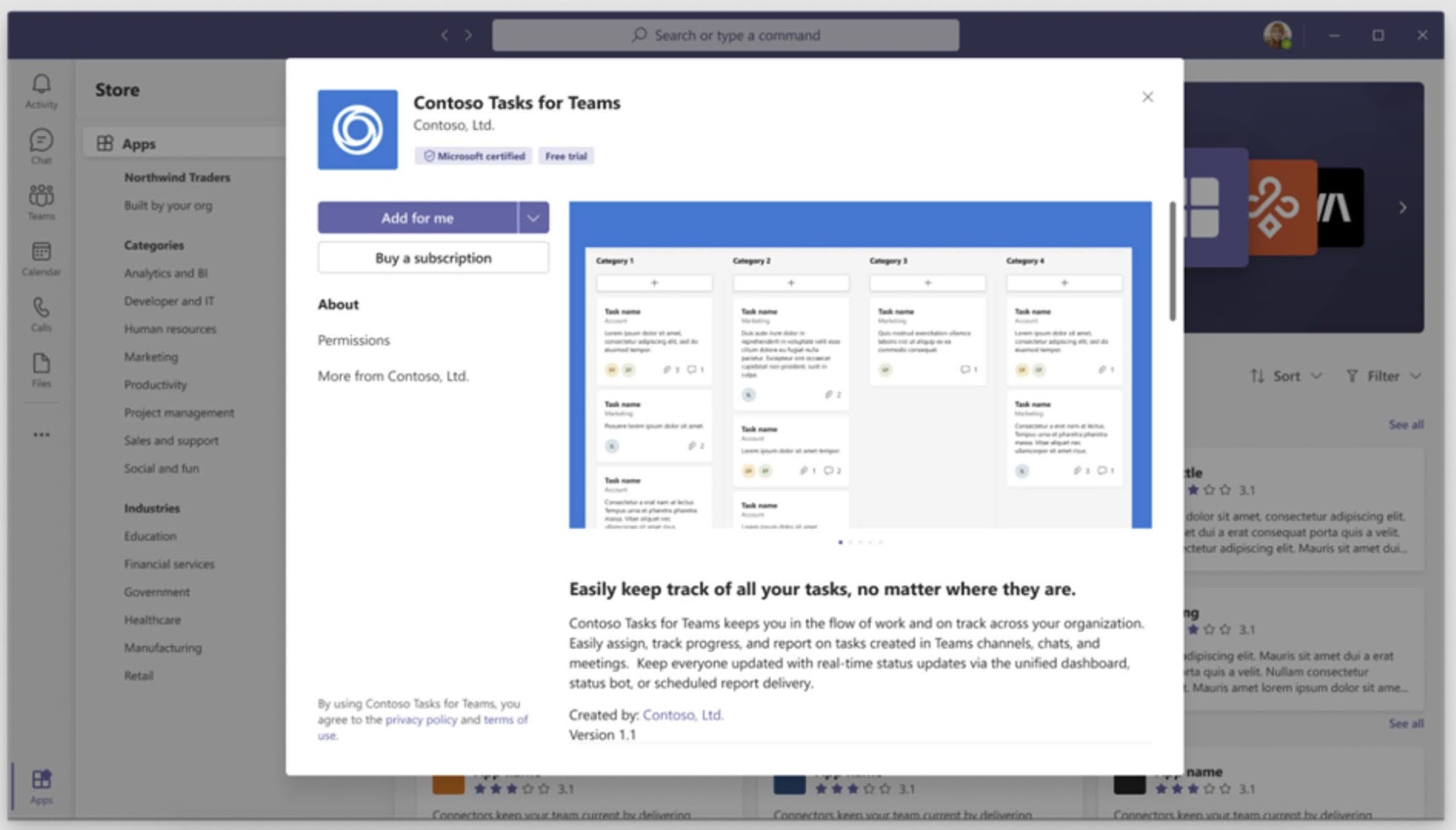The width and height of the screenshot is (1456, 830).
Task: Click the Buy a subscription button
Action: 433,258
